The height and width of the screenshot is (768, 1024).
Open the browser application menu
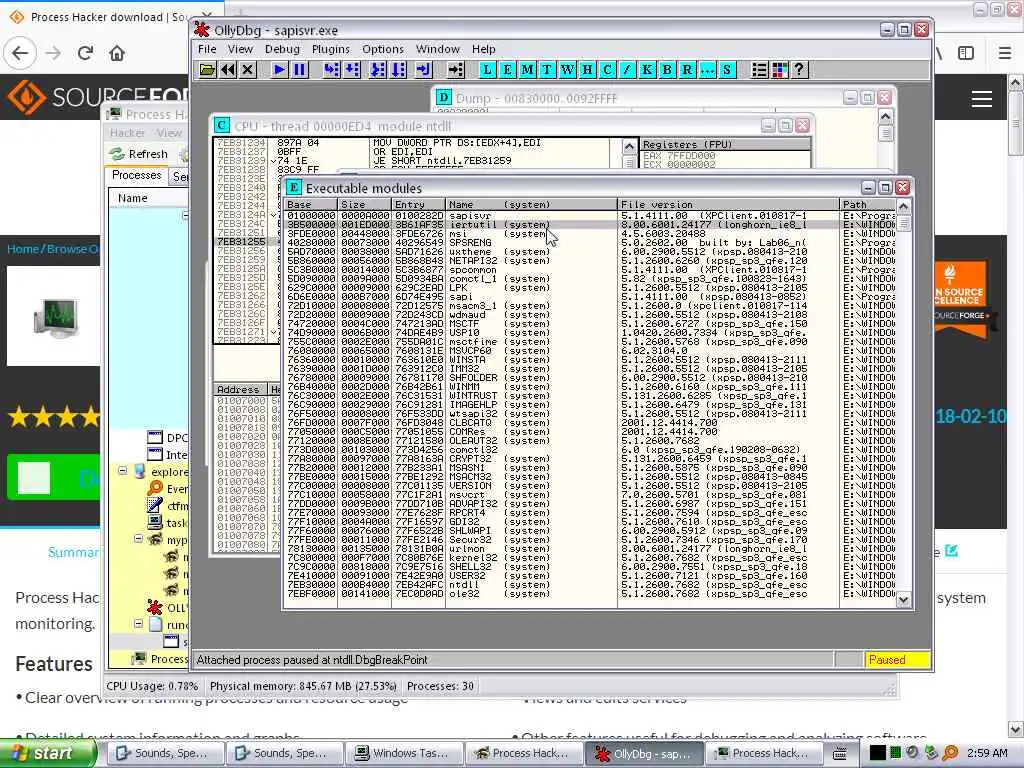tap(1005, 53)
